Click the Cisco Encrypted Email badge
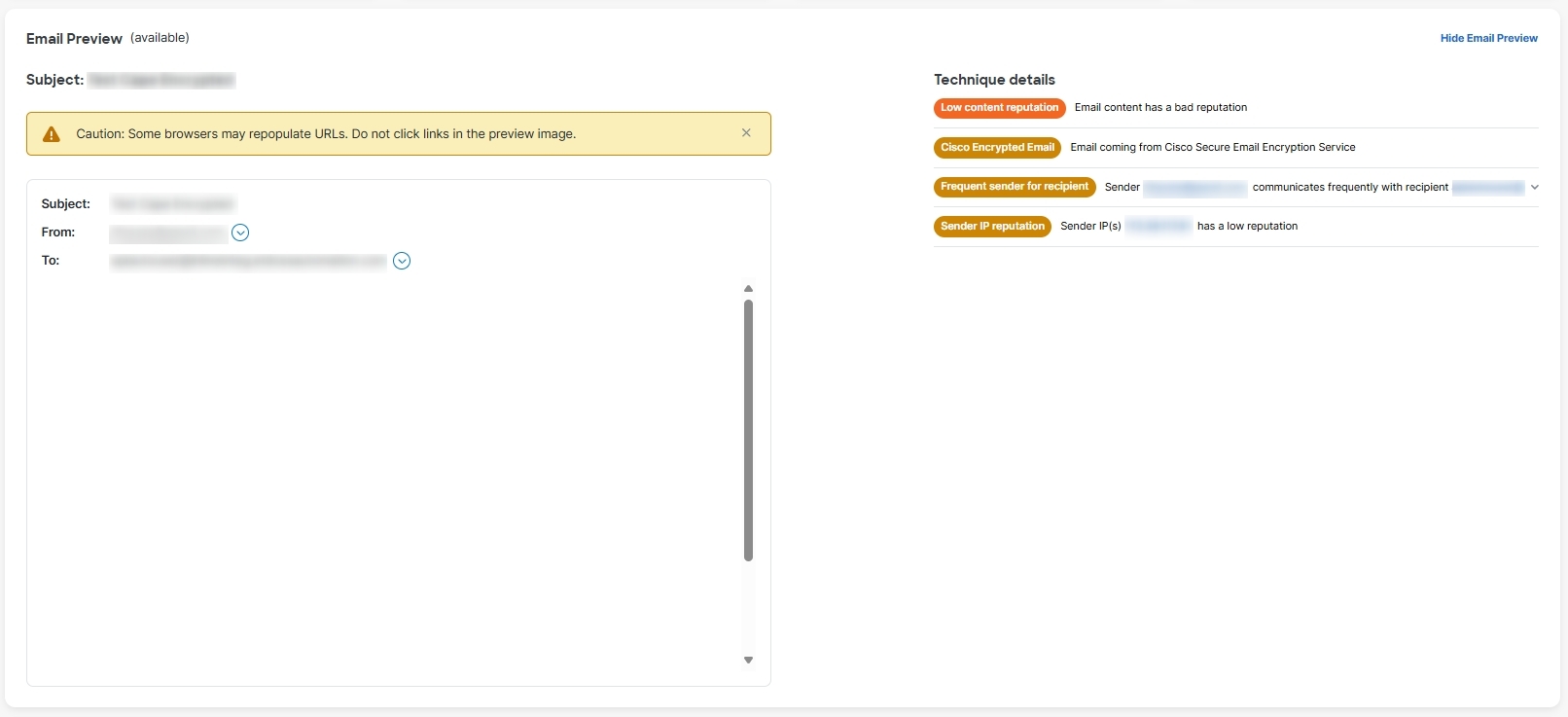This screenshot has width=1568, height=717. click(x=997, y=148)
